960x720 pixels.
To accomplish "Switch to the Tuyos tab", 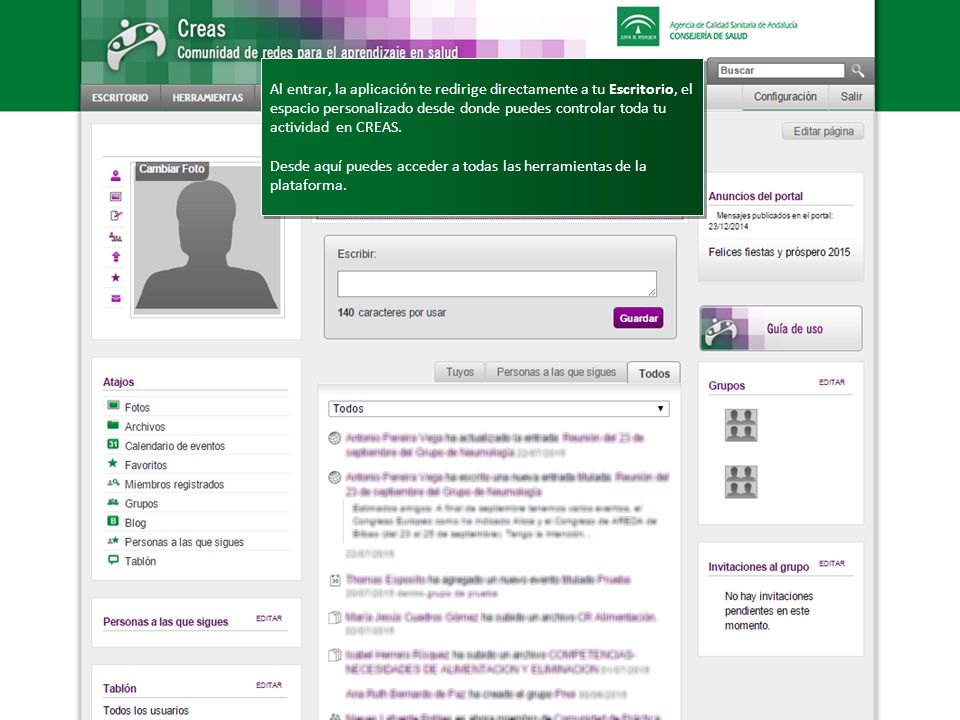I will tap(460, 372).
